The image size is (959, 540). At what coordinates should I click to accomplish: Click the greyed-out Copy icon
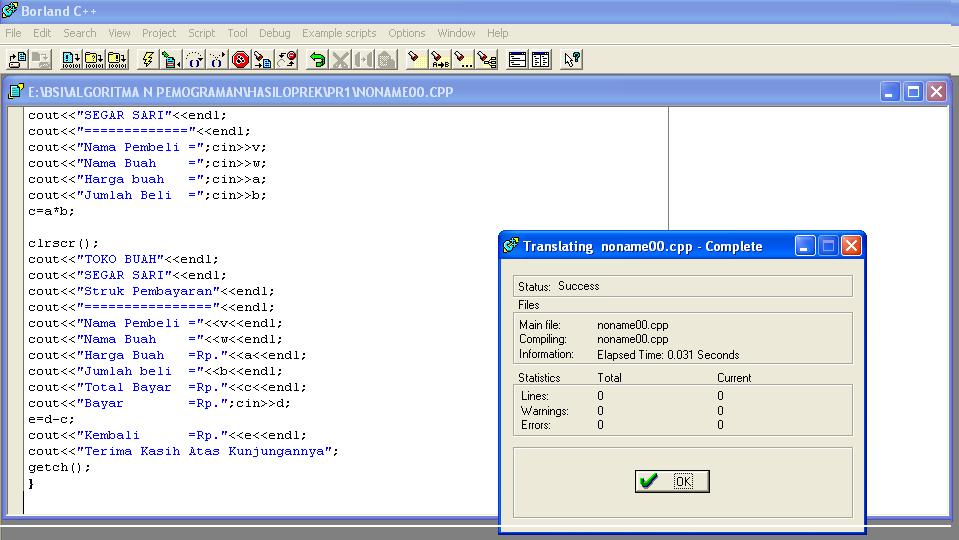(x=363, y=59)
